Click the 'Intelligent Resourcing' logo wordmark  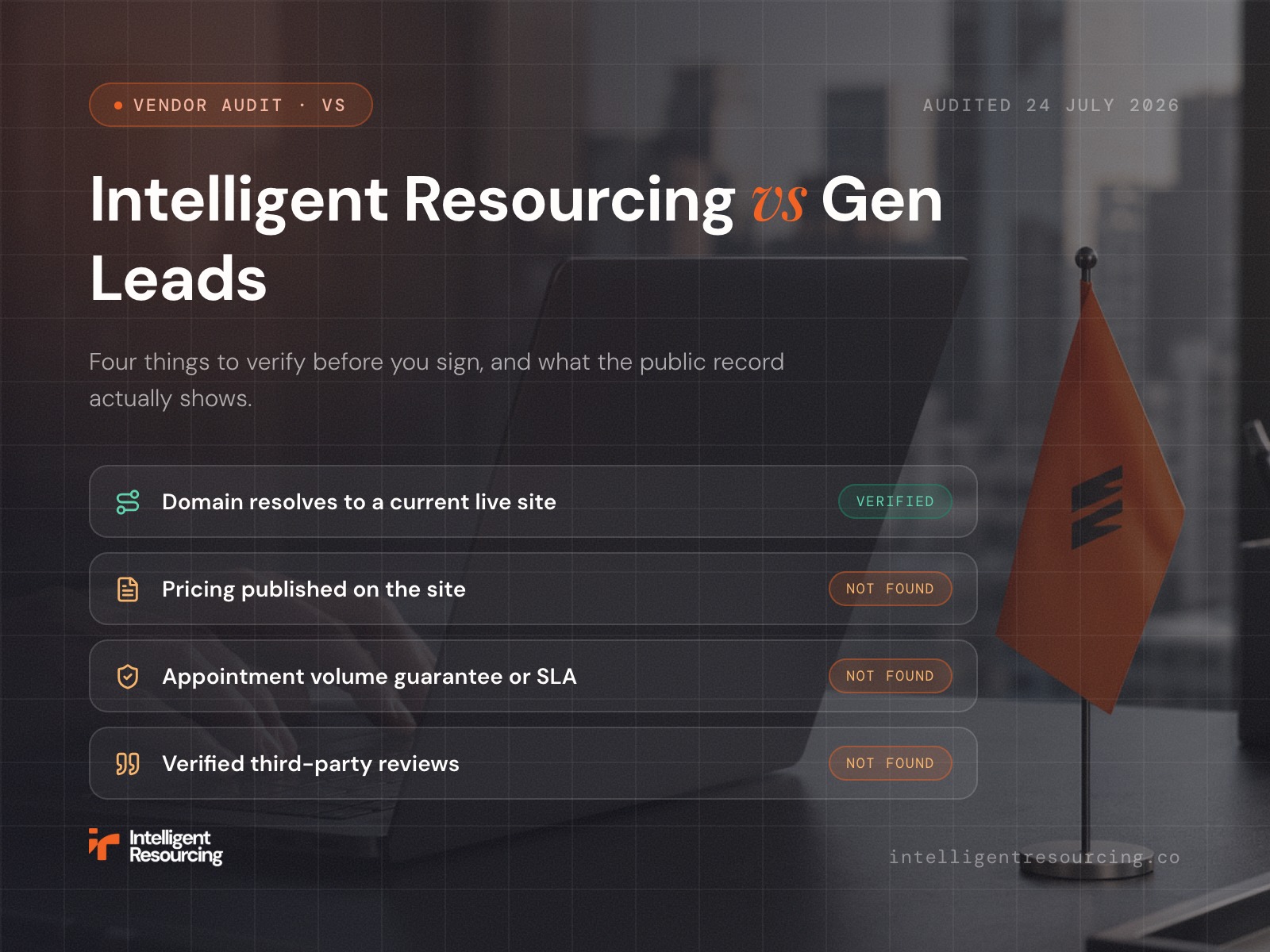[176, 846]
